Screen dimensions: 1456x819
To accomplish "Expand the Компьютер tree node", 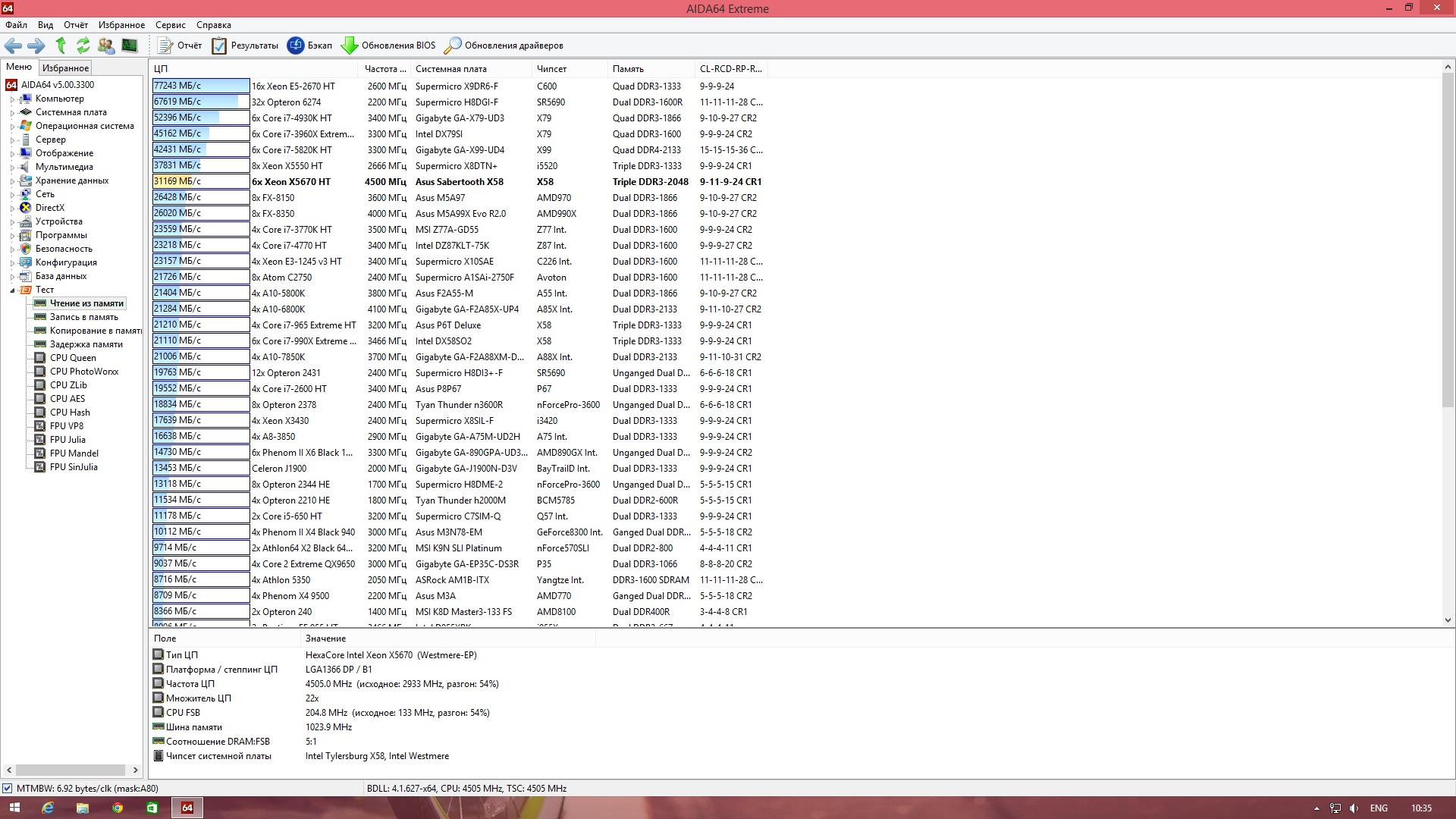I will pyautogui.click(x=12, y=99).
